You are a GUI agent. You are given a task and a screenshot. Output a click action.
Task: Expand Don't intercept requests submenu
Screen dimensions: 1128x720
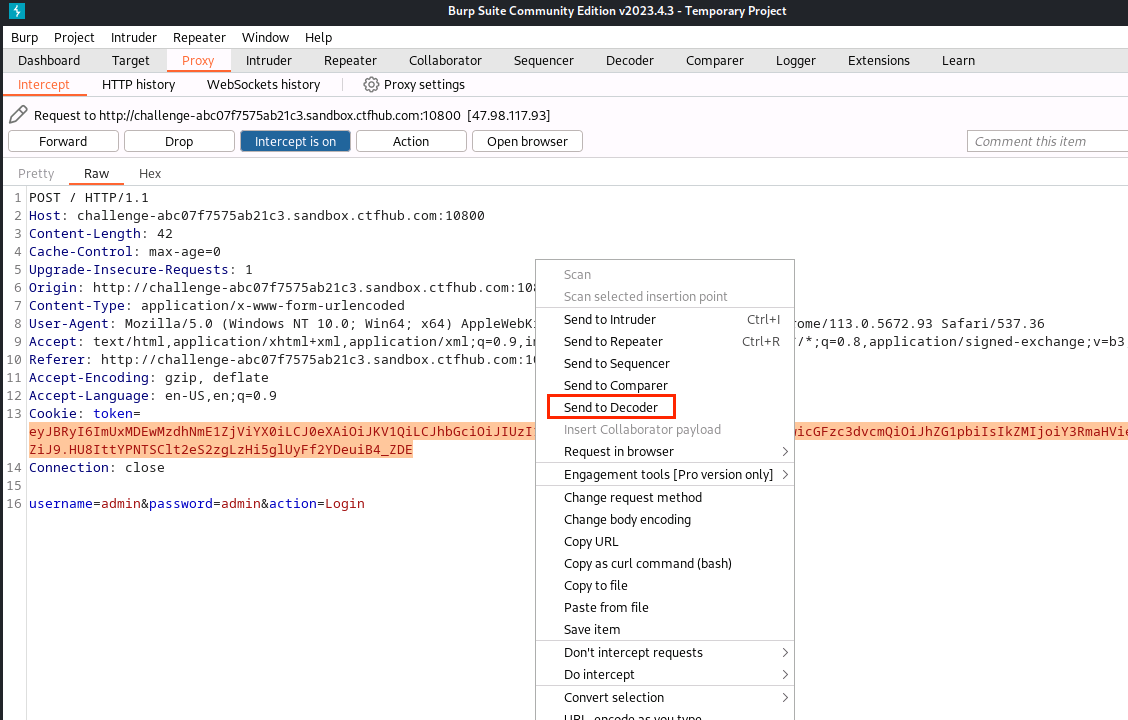coord(785,653)
